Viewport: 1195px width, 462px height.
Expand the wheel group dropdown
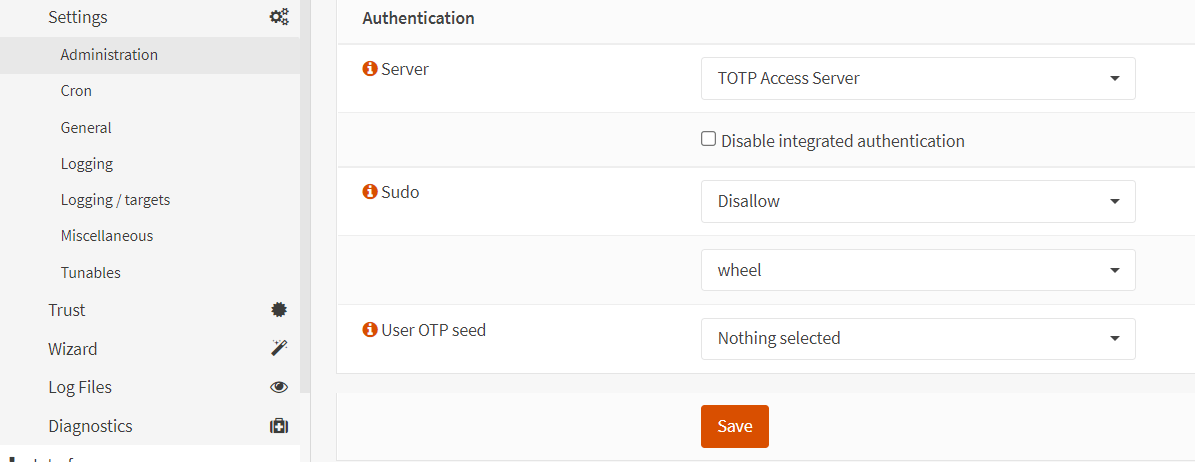[918, 270]
